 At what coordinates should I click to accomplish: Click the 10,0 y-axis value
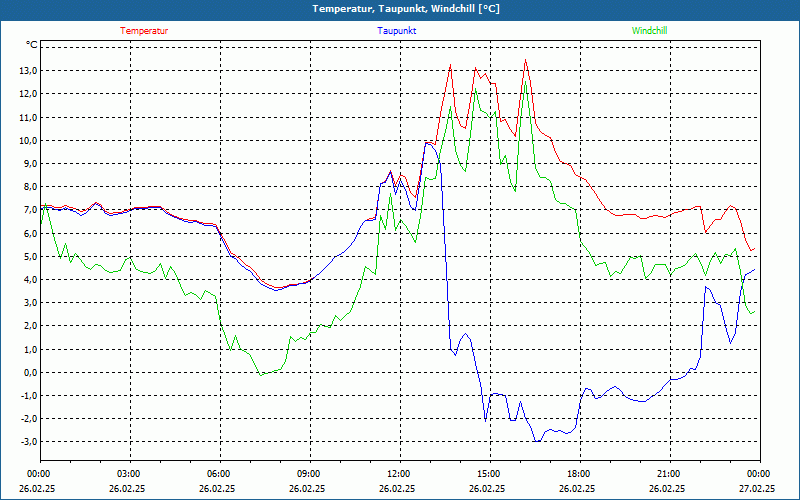point(29,141)
